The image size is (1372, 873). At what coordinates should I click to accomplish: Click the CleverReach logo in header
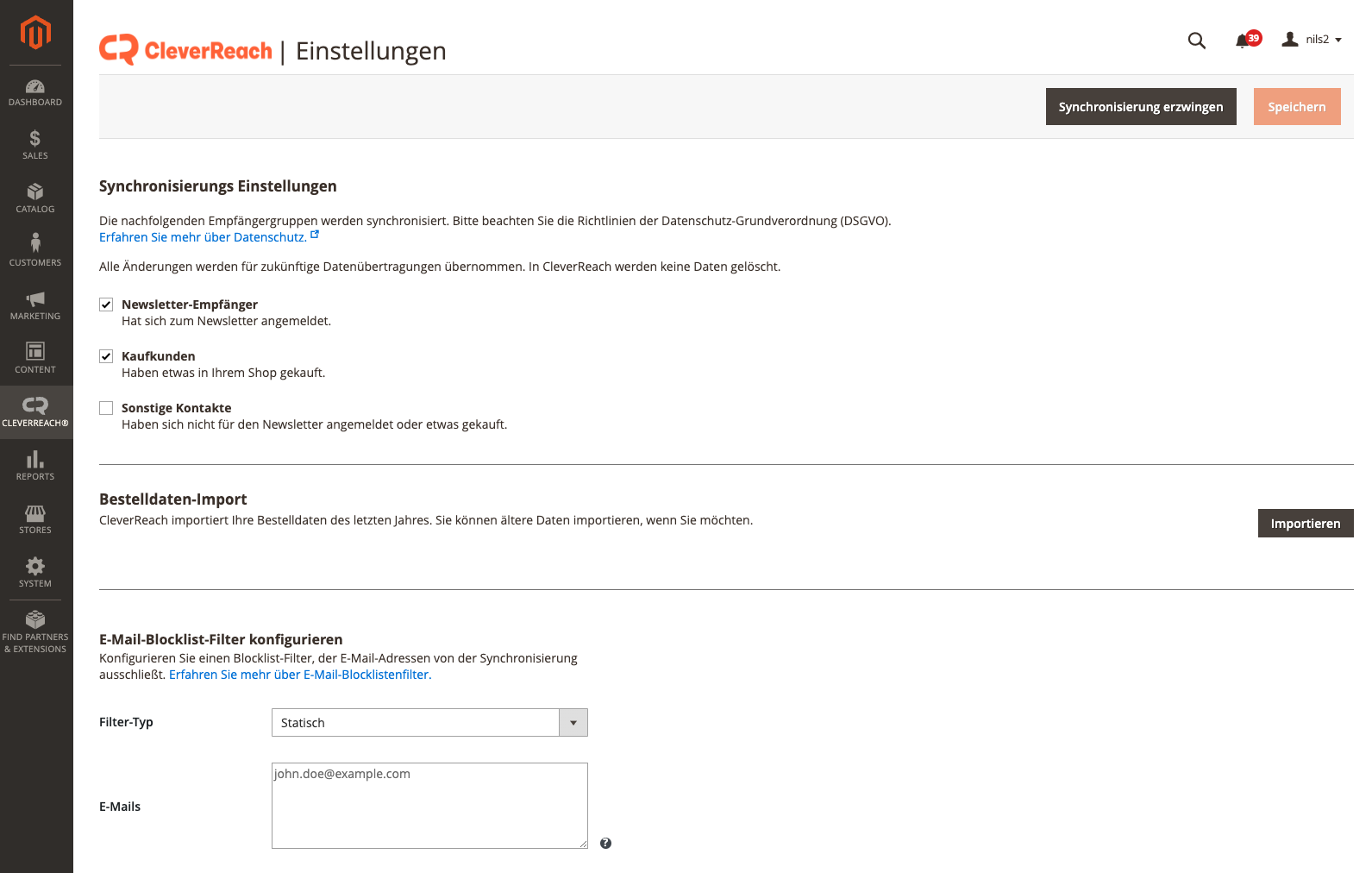185,50
